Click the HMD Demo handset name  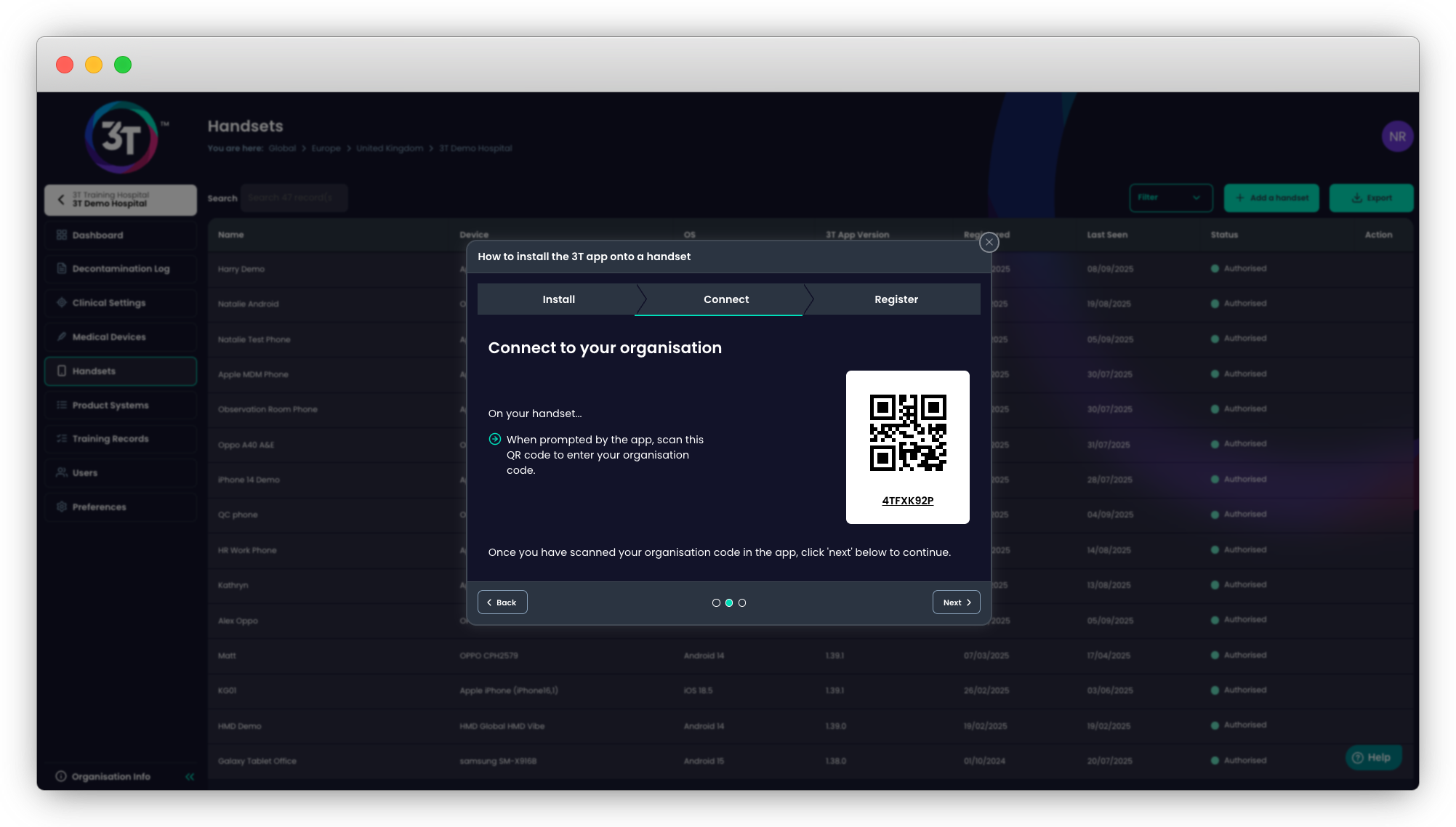[239, 726]
